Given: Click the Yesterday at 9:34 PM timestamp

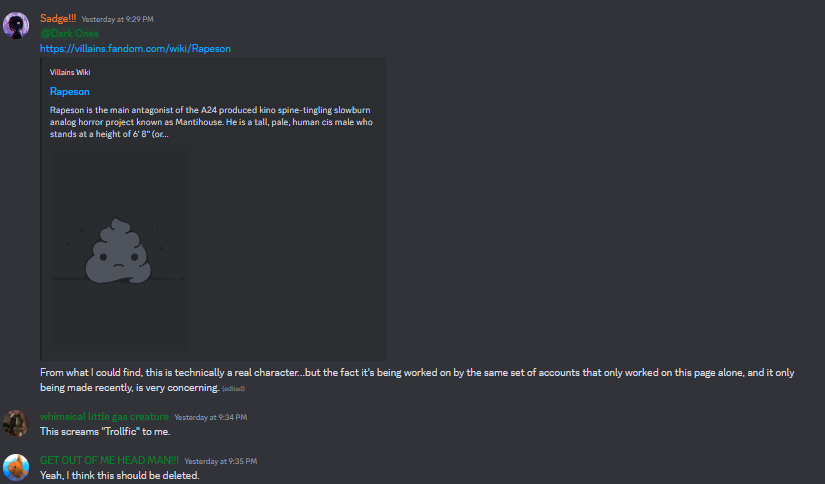Looking at the screenshot, I should pyautogui.click(x=210, y=417).
